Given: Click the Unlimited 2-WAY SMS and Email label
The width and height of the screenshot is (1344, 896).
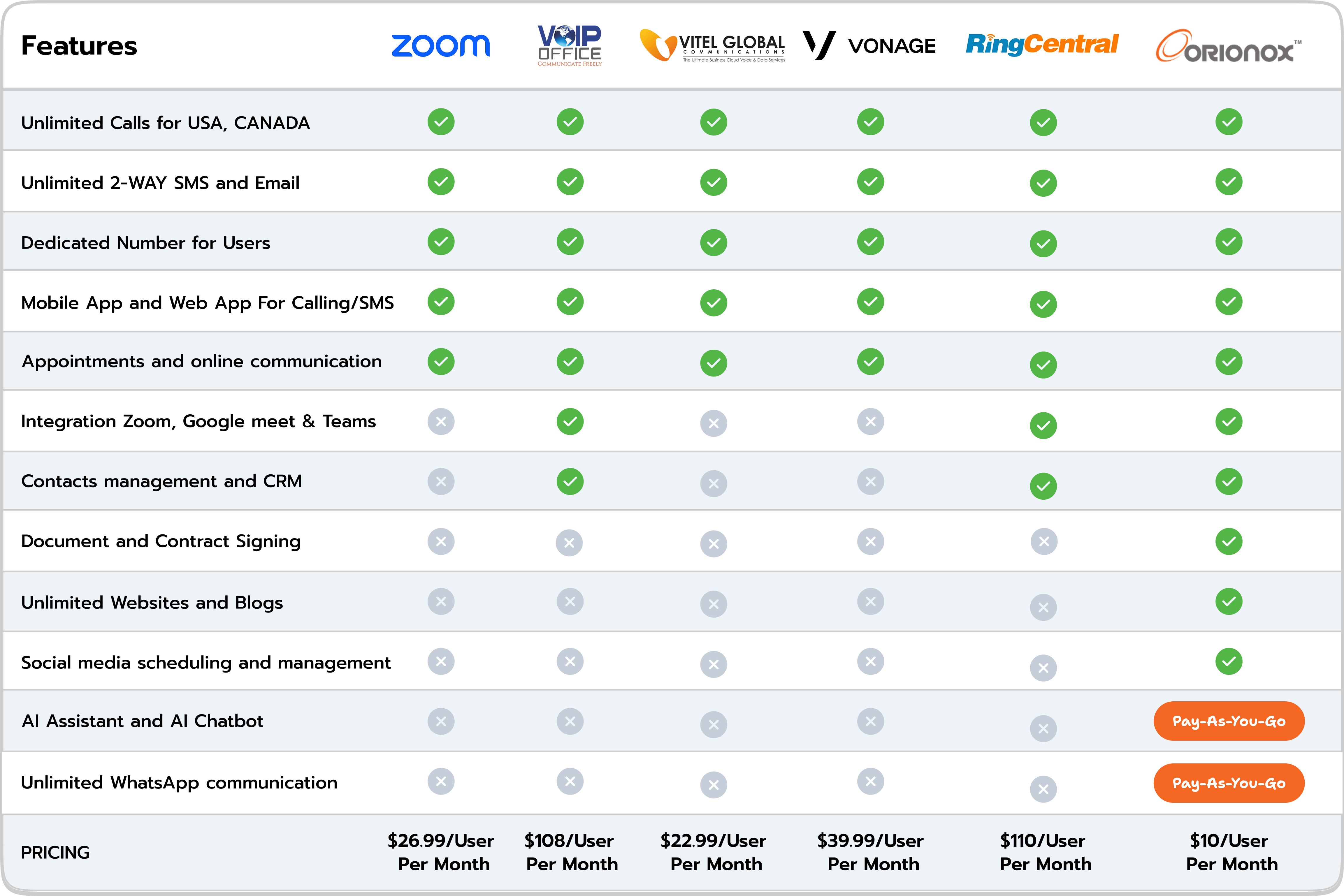Looking at the screenshot, I should click(160, 183).
